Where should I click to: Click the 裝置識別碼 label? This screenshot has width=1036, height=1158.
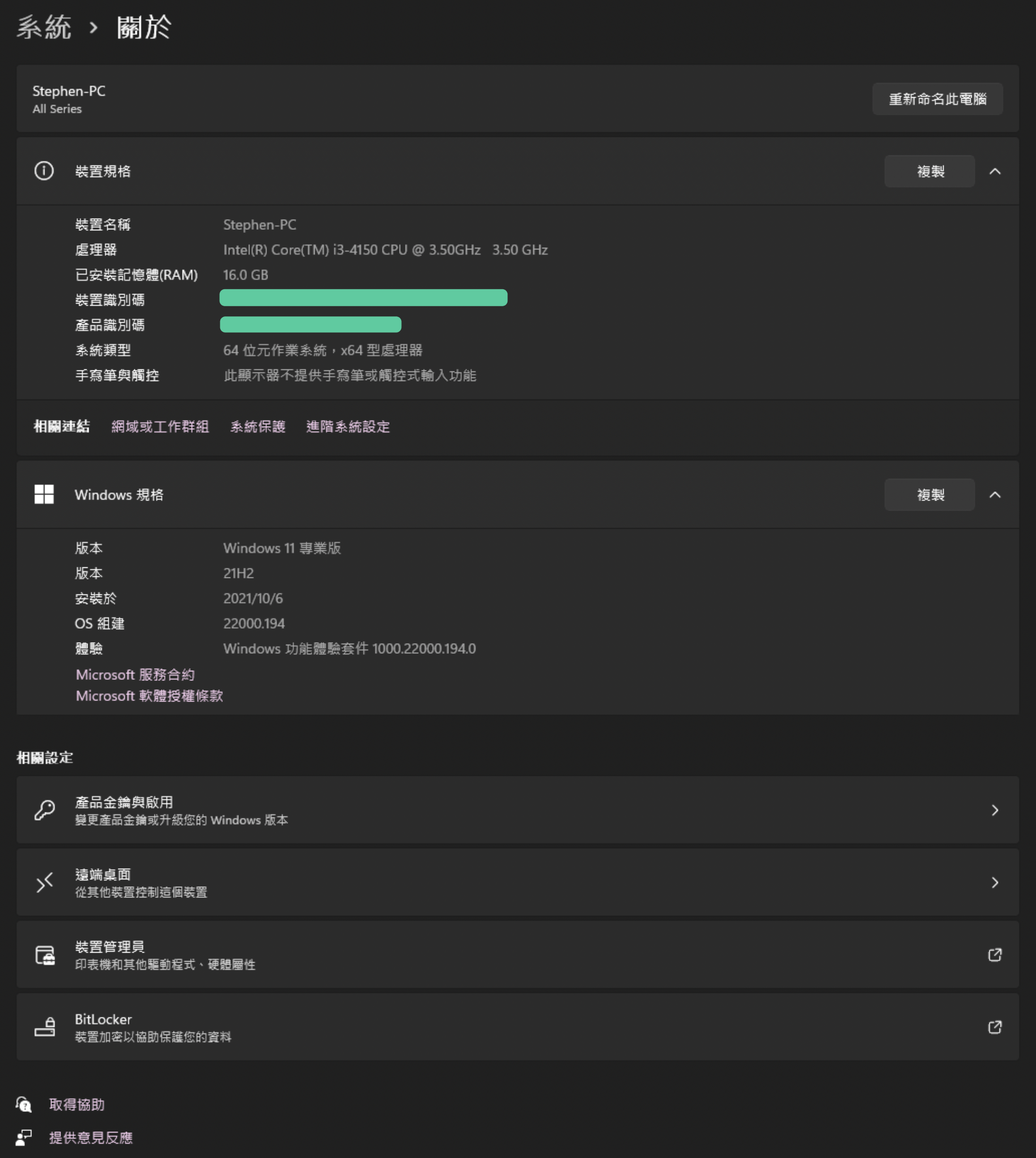click(110, 300)
